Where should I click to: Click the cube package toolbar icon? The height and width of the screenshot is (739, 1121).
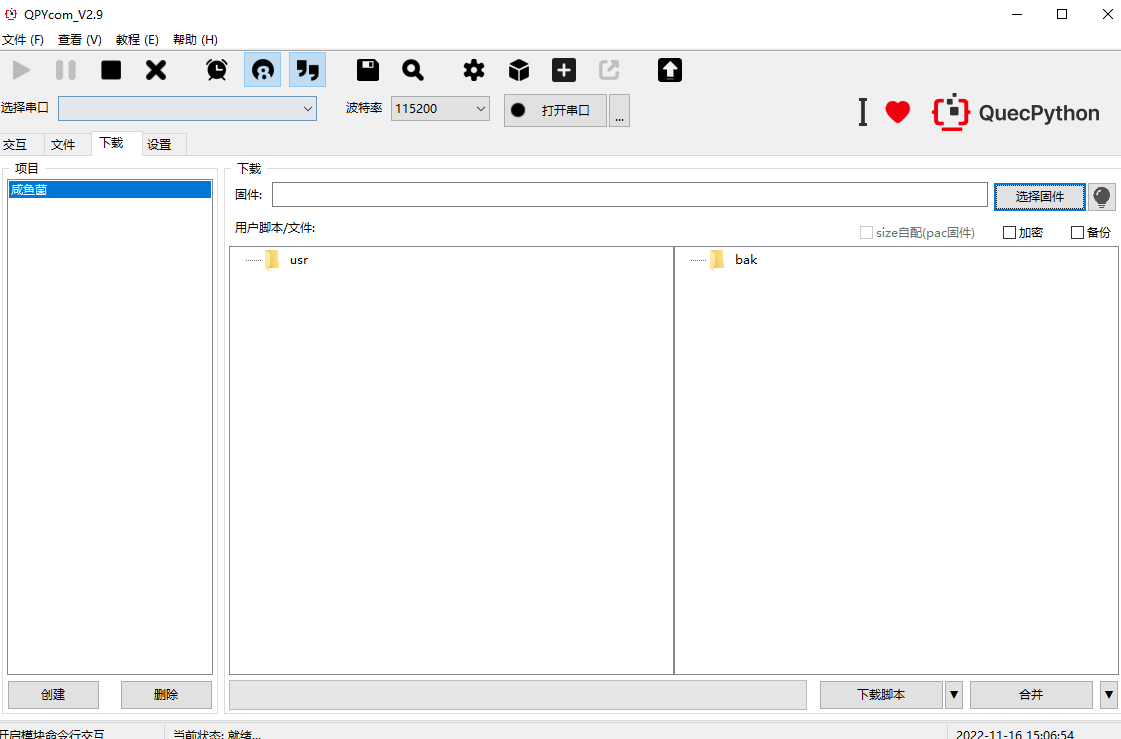519,70
